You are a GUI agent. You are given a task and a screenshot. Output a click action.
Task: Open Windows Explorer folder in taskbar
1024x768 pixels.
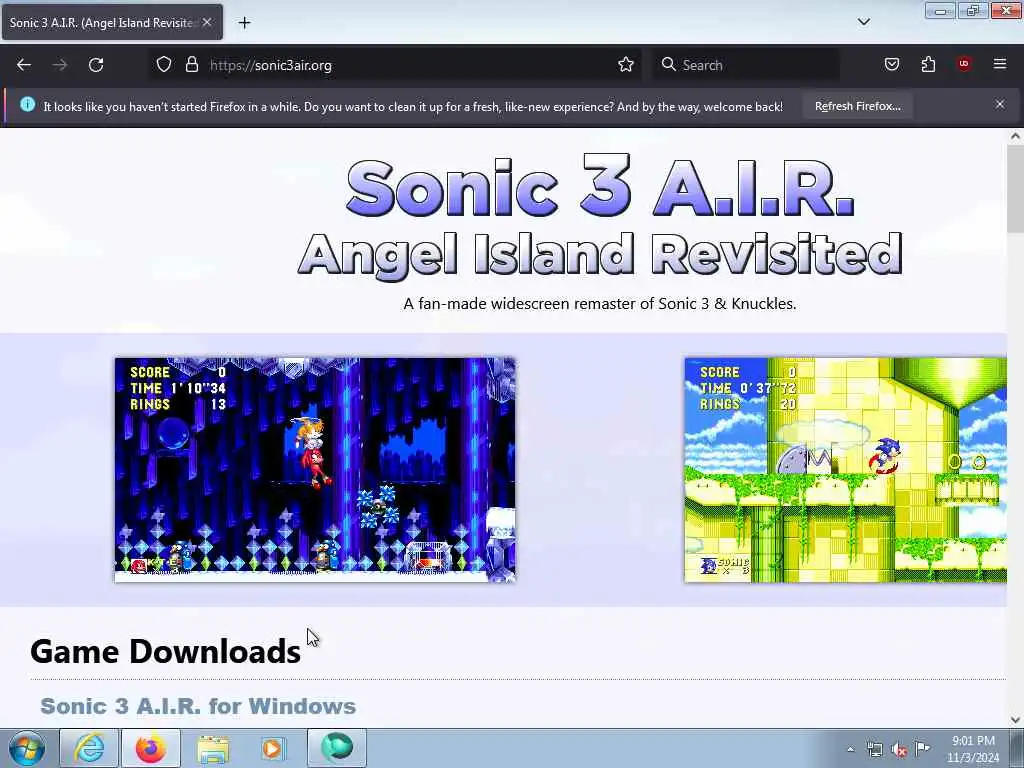tap(213, 748)
